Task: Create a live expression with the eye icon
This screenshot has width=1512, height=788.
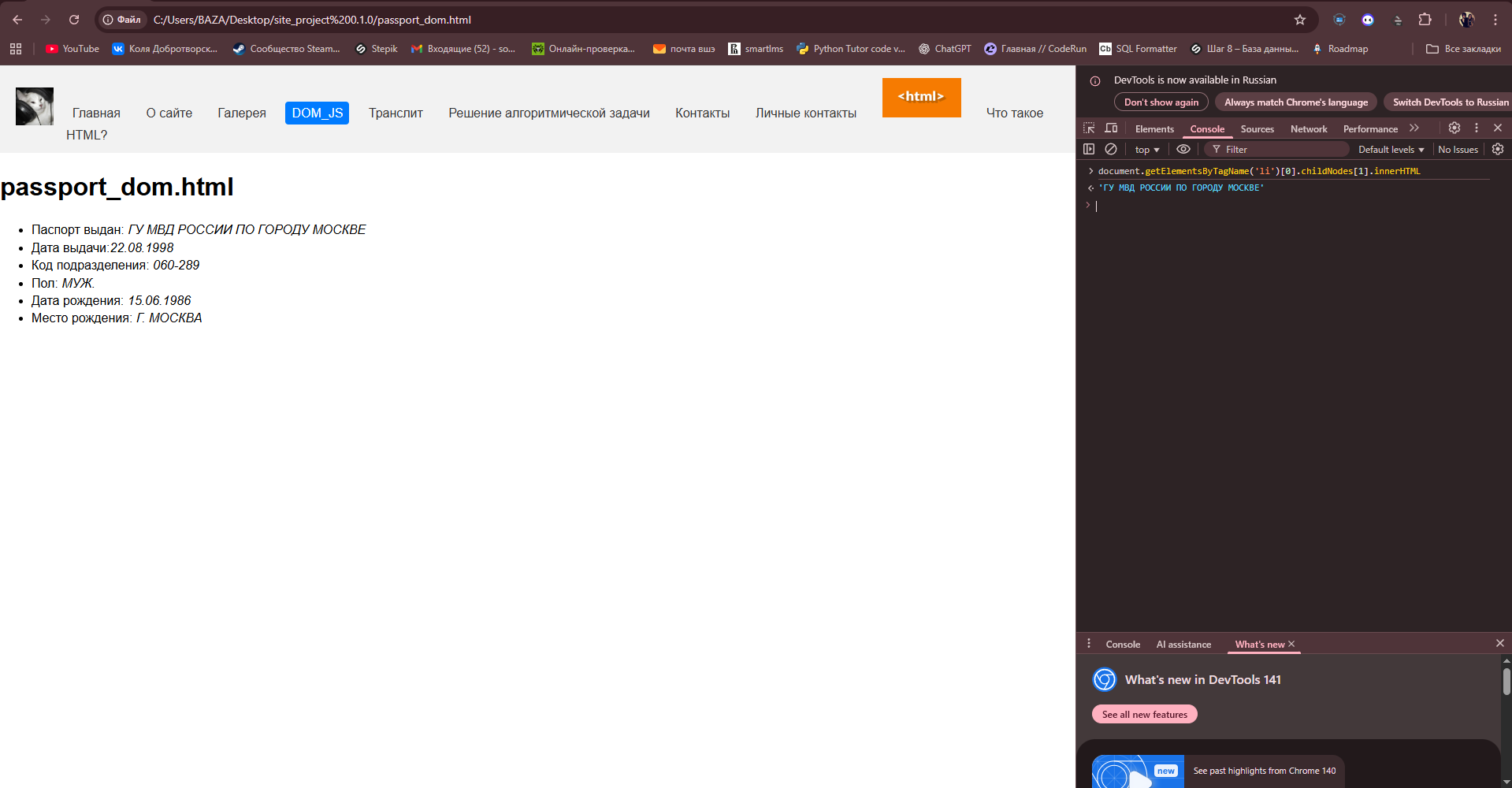Action: [1183, 149]
